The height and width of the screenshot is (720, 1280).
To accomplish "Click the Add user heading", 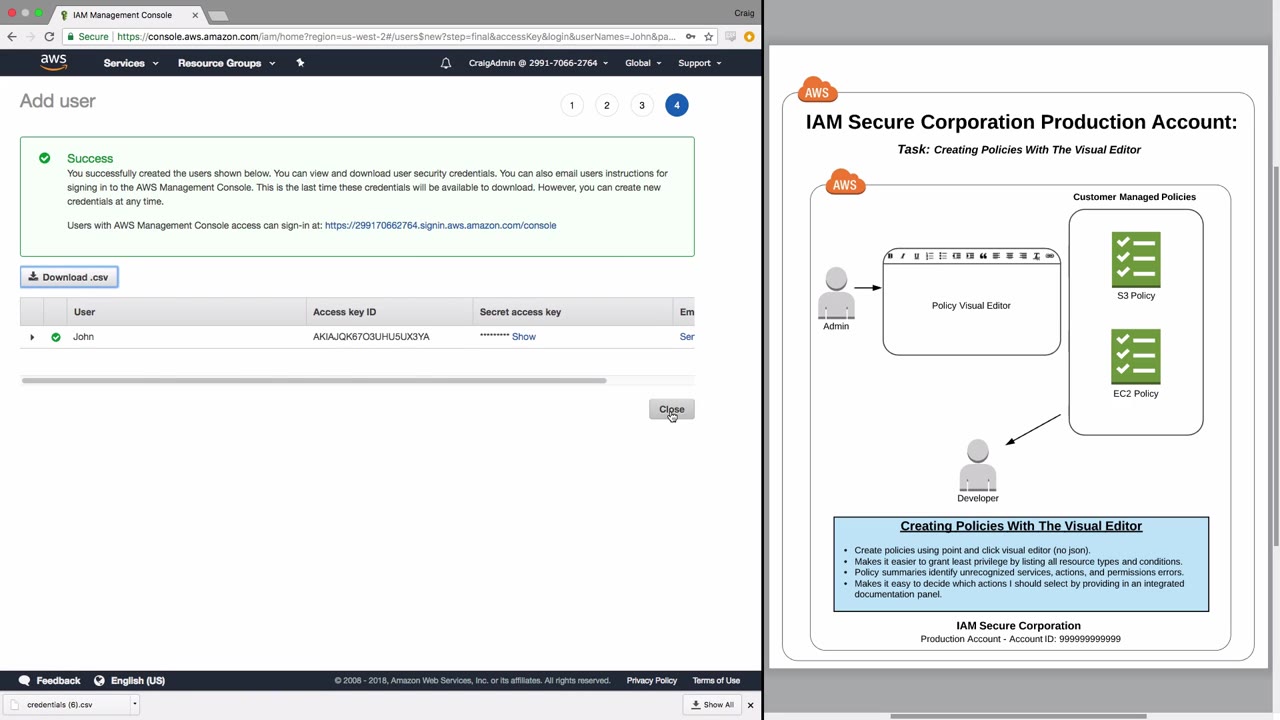I will 58,101.
